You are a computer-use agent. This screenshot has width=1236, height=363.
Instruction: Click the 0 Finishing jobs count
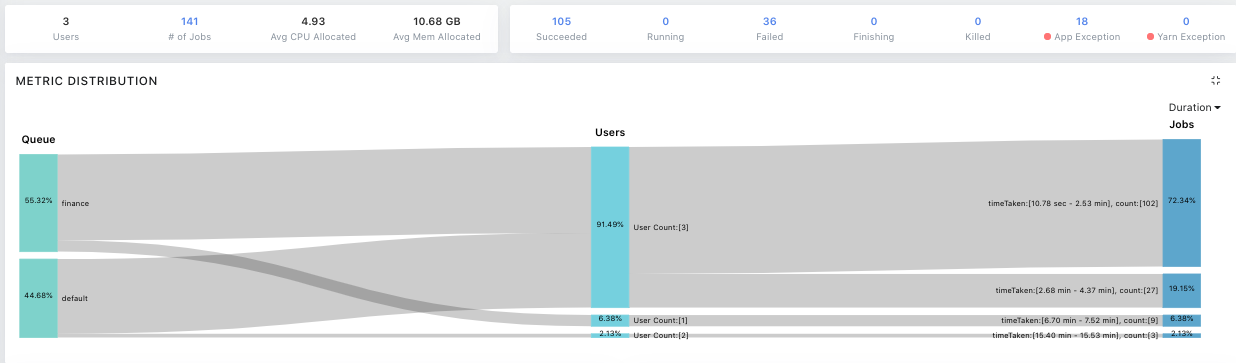click(x=873, y=20)
